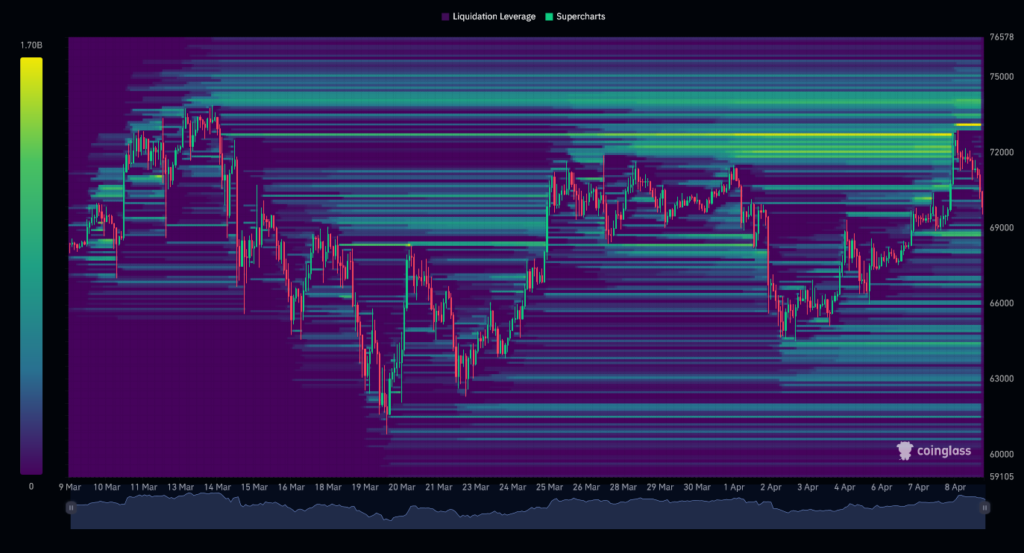Screen dimensions: 1024x553
Task: Click the left range slider handle
Action: pyautogui.click(x=71, y=507)
